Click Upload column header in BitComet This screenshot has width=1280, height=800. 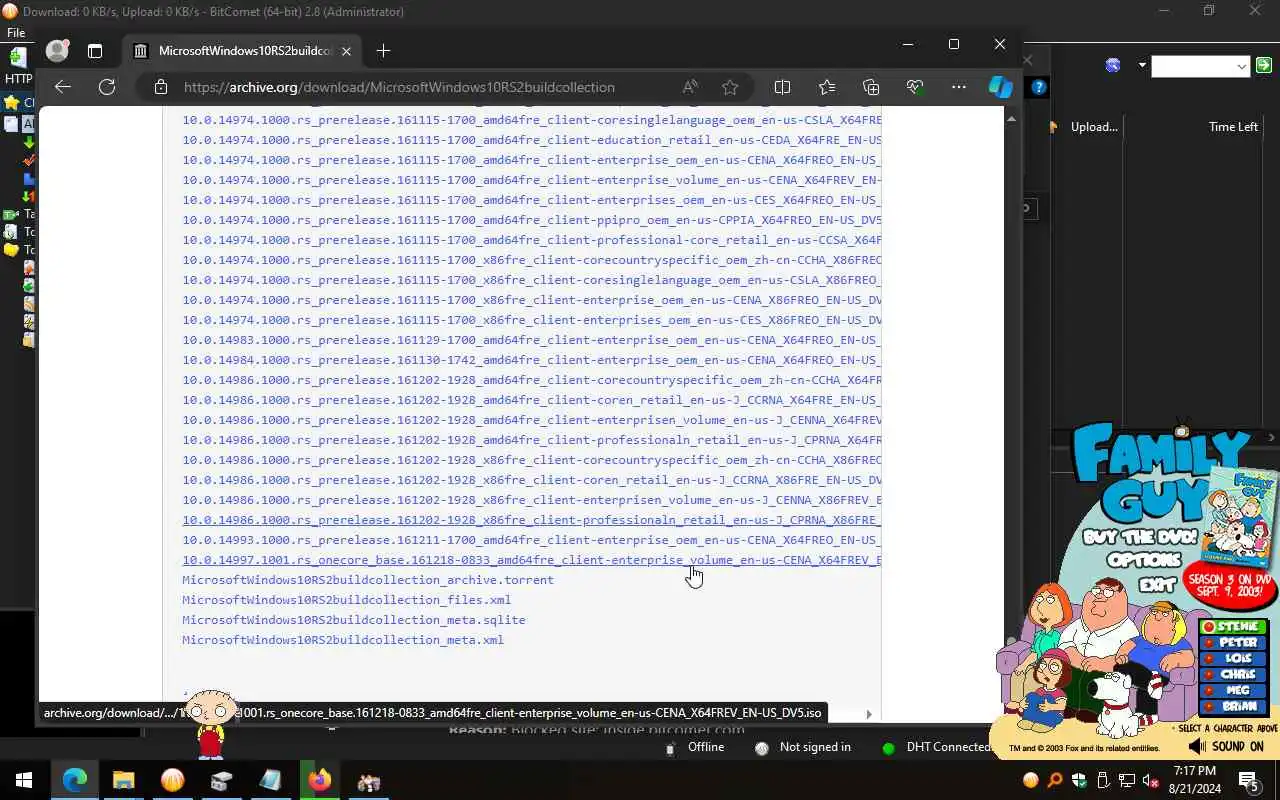[x=1094, y=127]
